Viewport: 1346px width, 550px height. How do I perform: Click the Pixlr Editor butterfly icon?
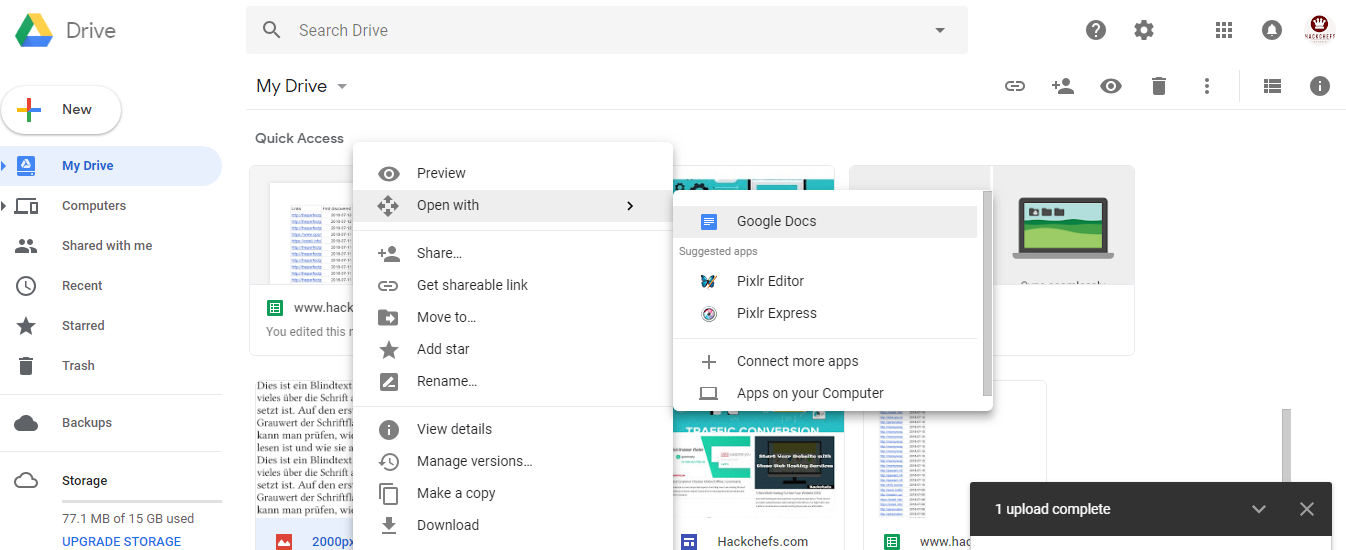pyautogui.click(x=709, y=282)
